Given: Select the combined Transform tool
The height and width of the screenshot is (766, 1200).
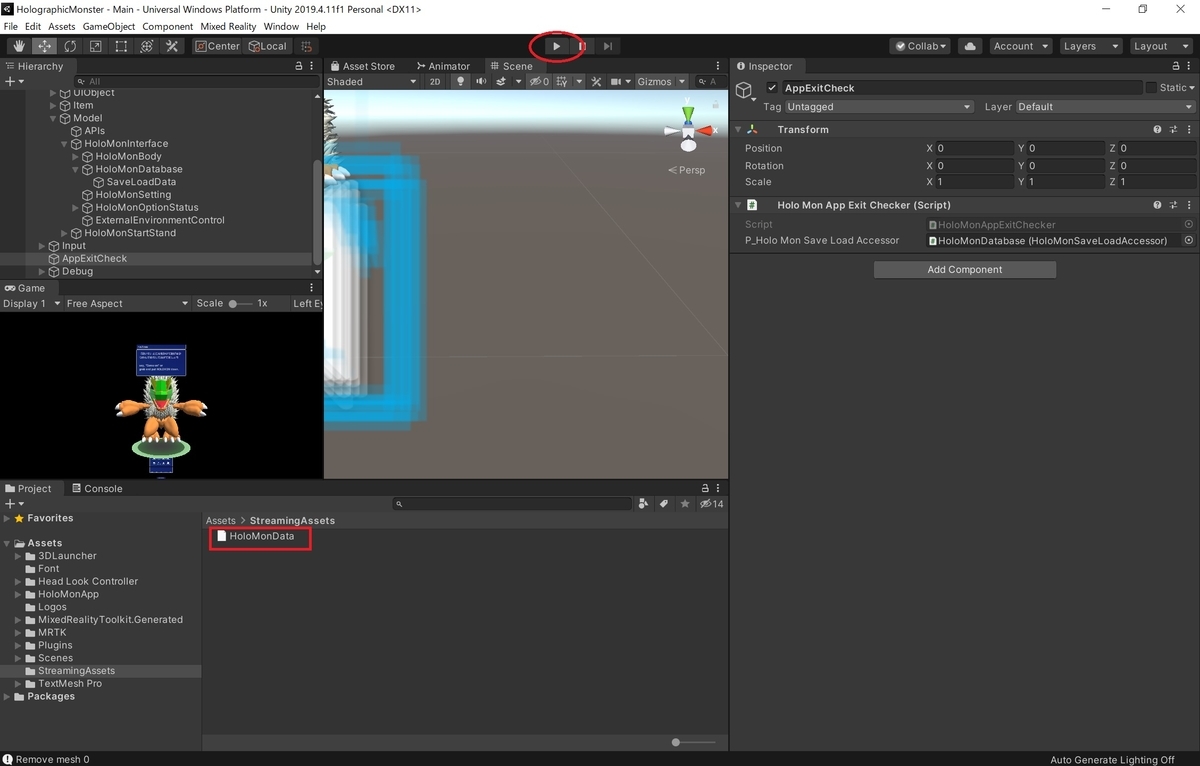Looking at the screenshot, I should [x=146, y=46].
